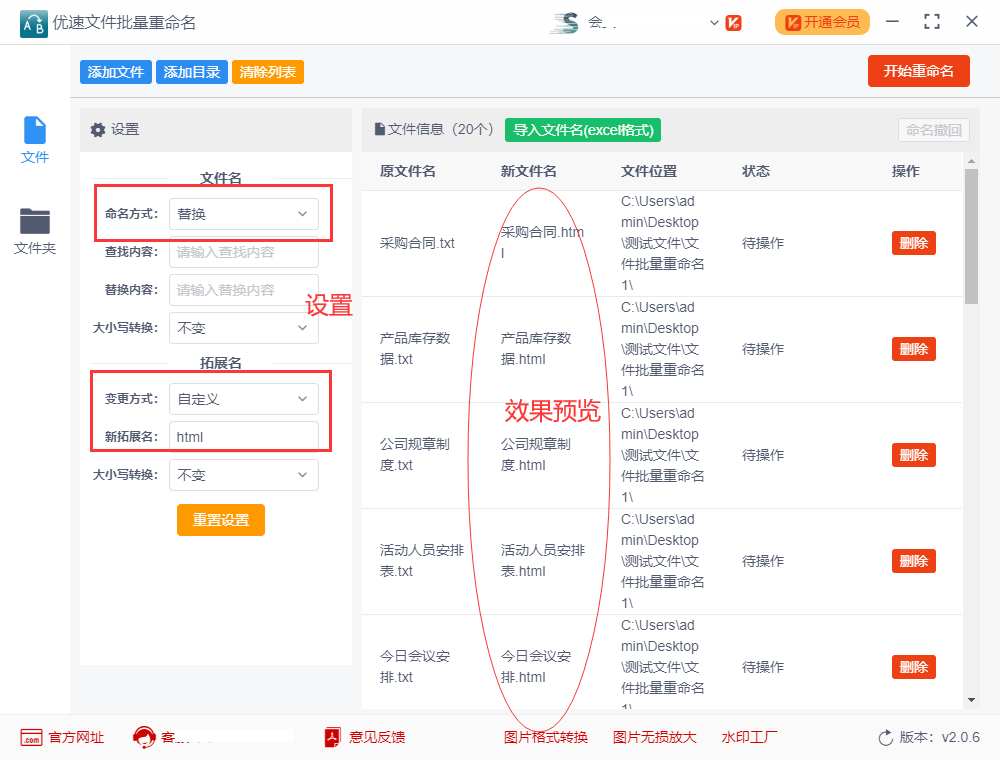The height and width of the screenshot is (760, 1000).
Task: Click 添加文件 button
Action: point(116,72)
